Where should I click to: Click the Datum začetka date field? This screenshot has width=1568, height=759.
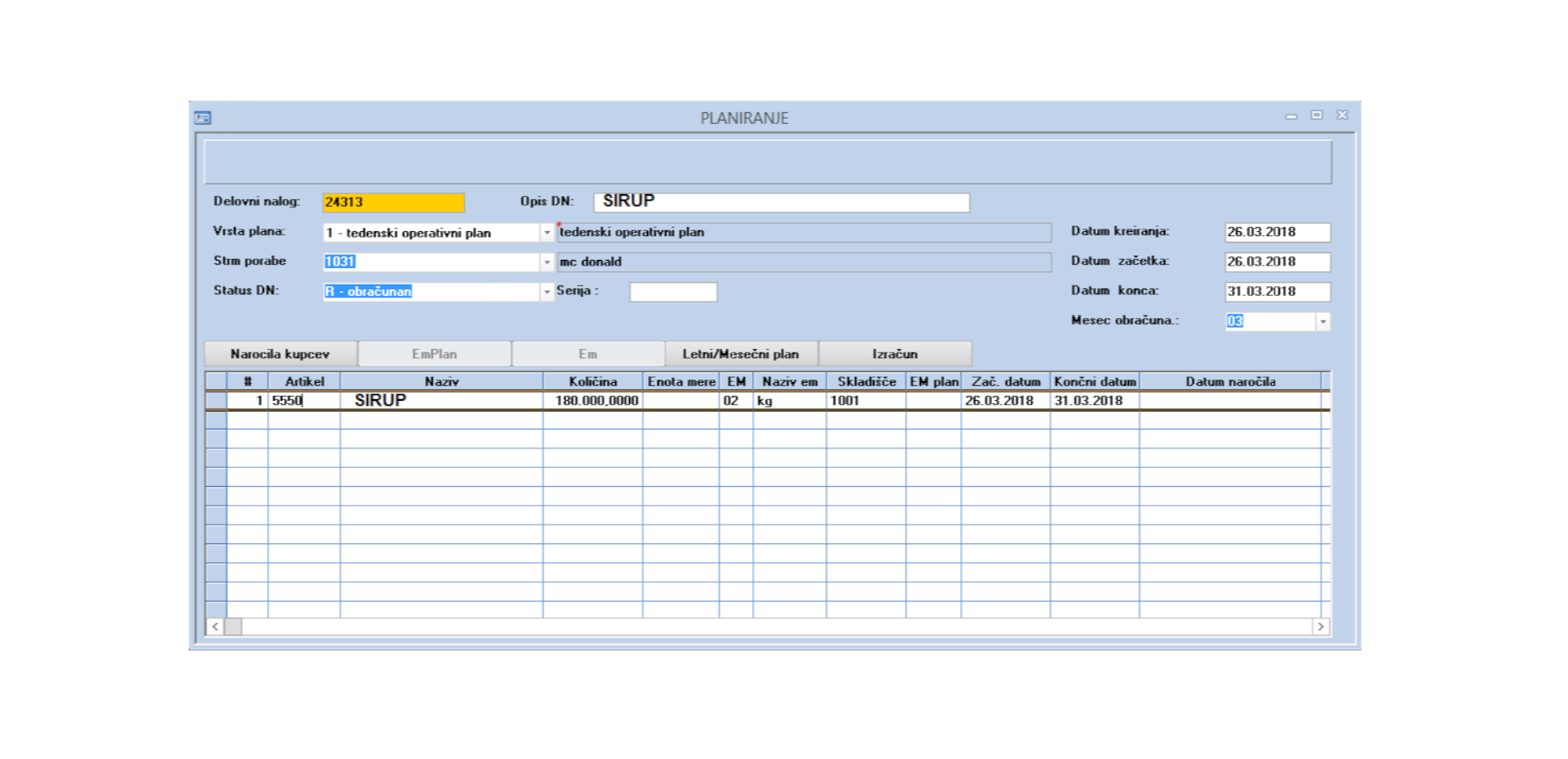(x=1277, y=261)
